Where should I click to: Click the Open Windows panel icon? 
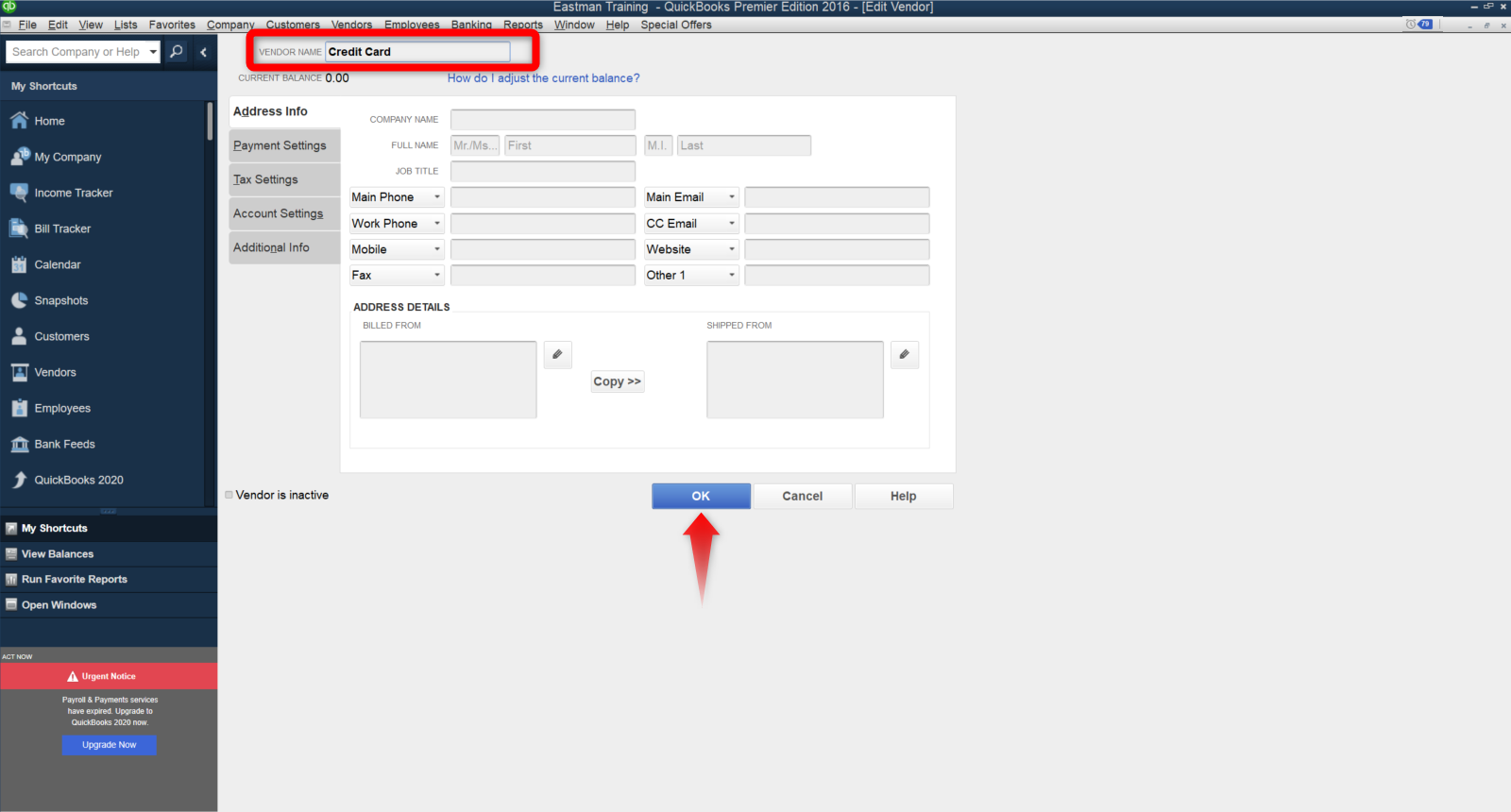pyautogui.click(x=11, y=605)
